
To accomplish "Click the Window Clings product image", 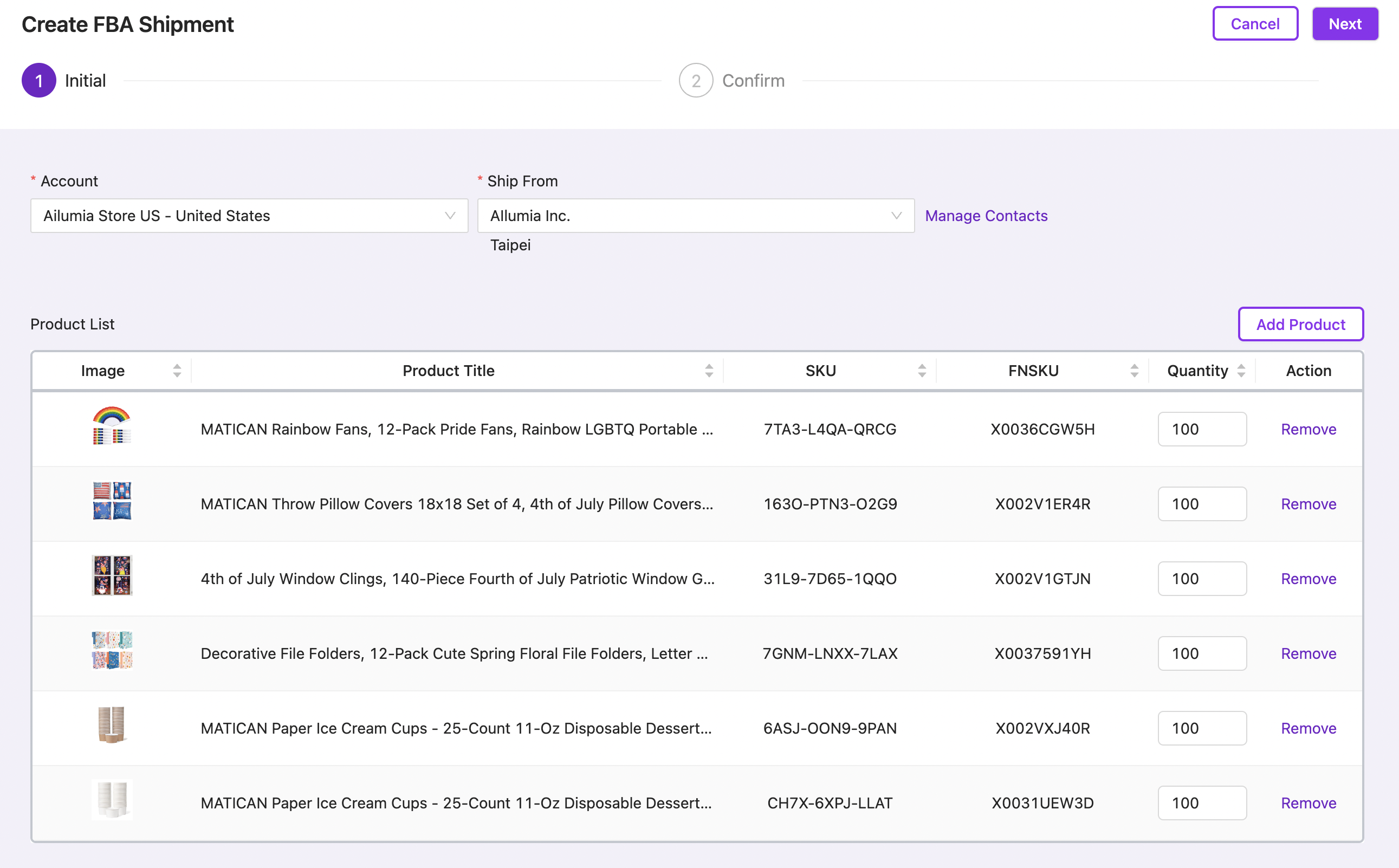I will pos(112,576).
